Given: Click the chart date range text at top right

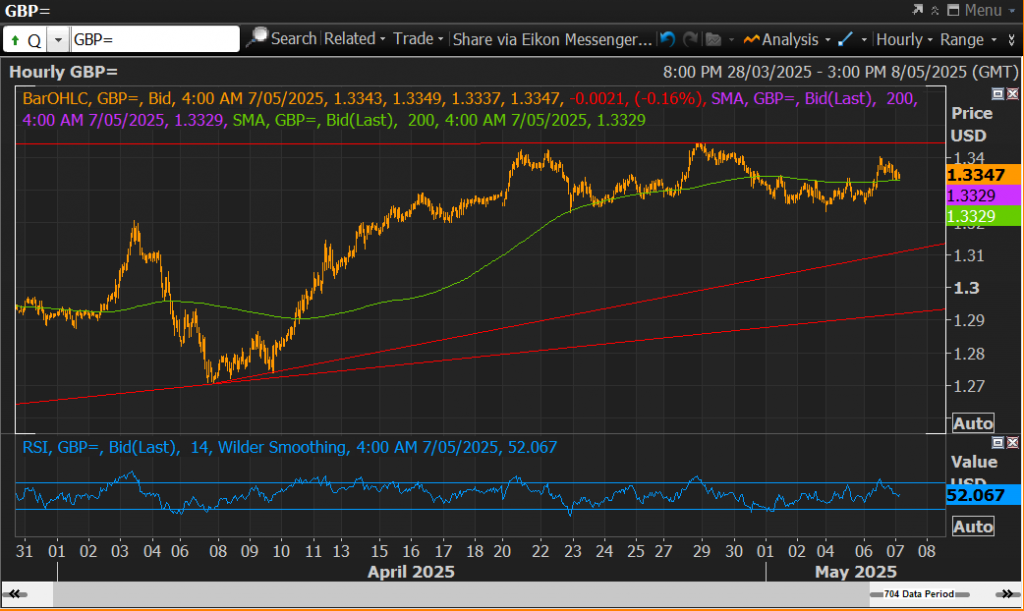Looking at the screenshot, I should (840, 72).
